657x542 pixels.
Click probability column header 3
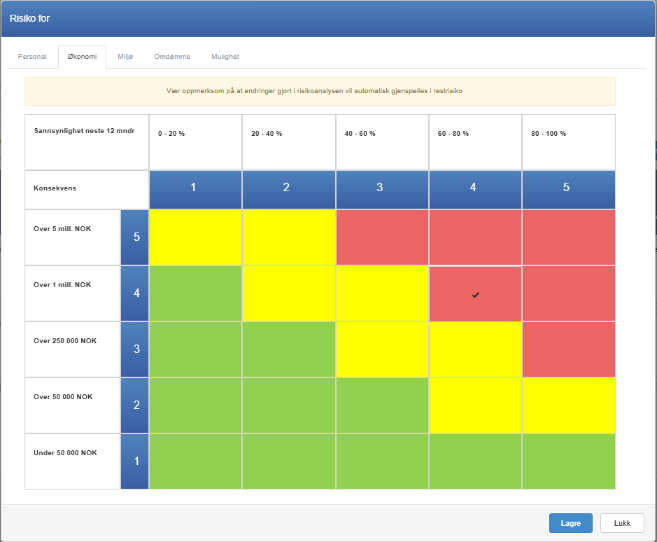tap(382, 190)
